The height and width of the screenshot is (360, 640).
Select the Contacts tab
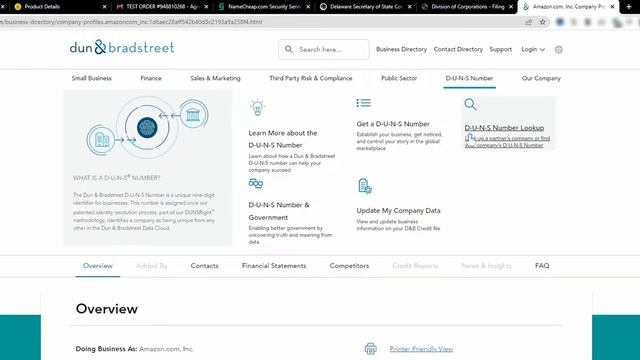(204, 266)
